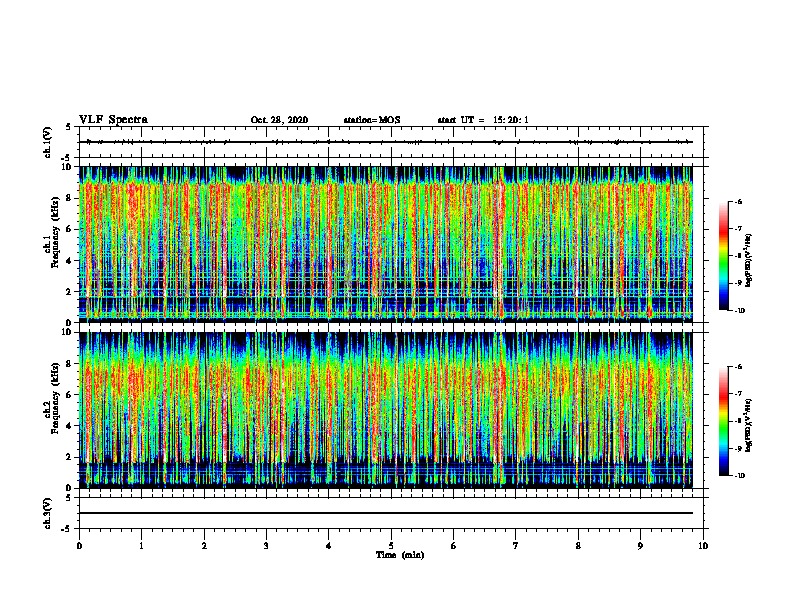
Task: Click the "2" tick on the time axis
Action: click(204, 546)
